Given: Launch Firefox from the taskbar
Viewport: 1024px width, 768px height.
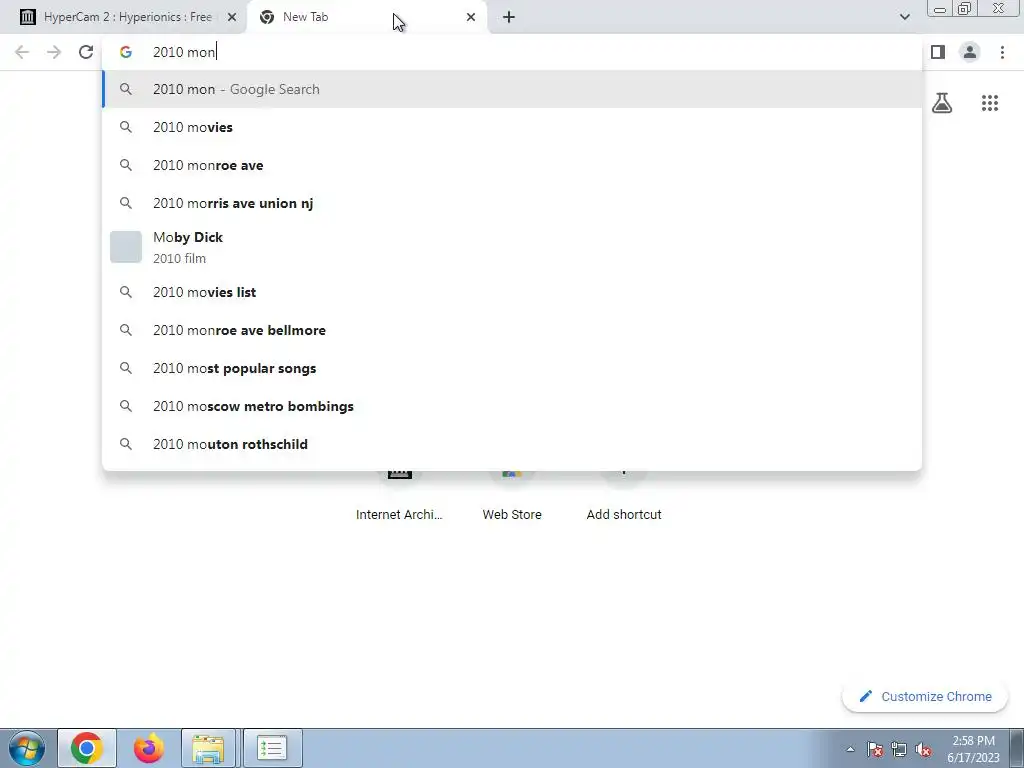Looking at the screenshot, I should click(148, 748).
